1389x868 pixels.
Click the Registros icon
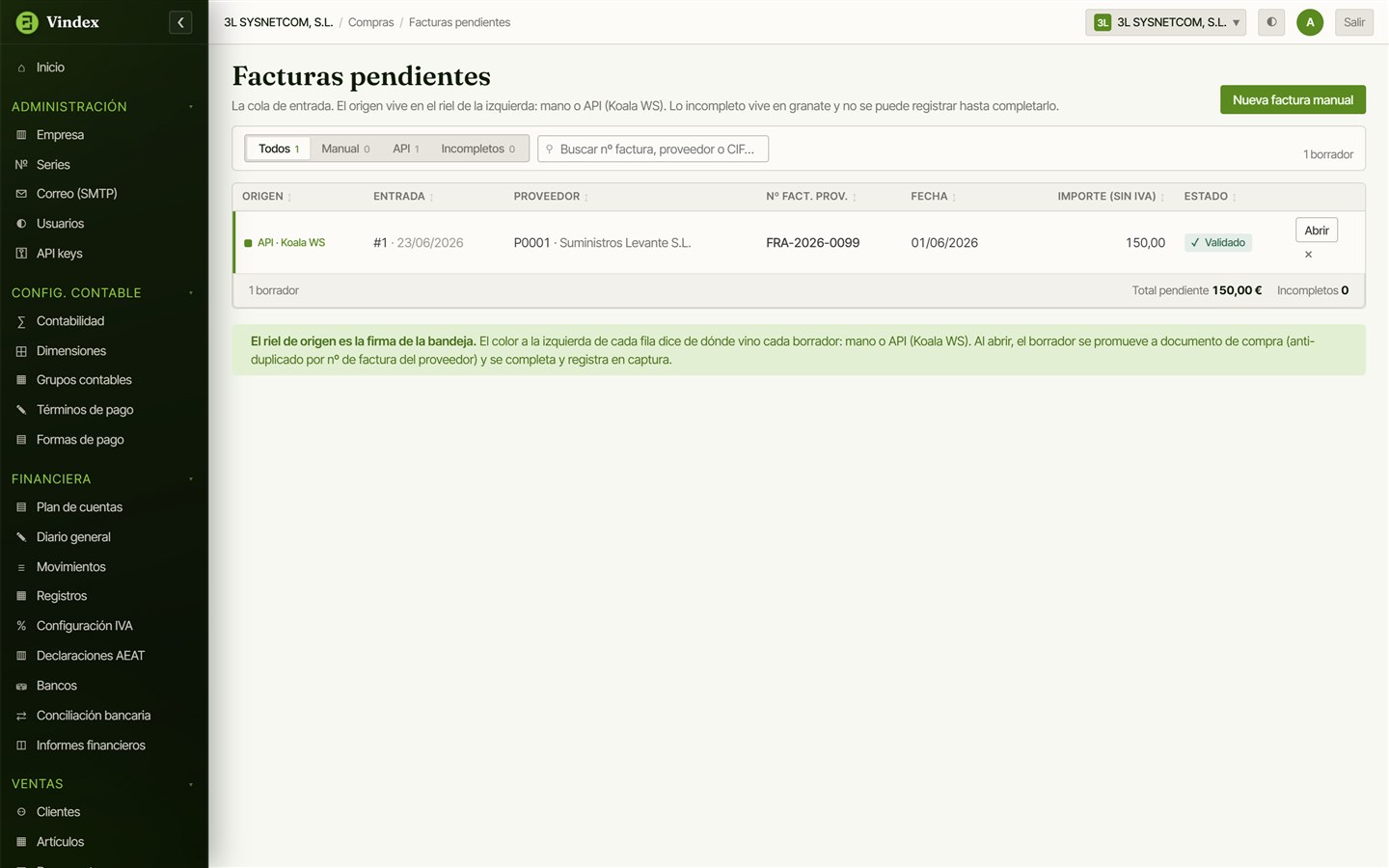(21, 596)
